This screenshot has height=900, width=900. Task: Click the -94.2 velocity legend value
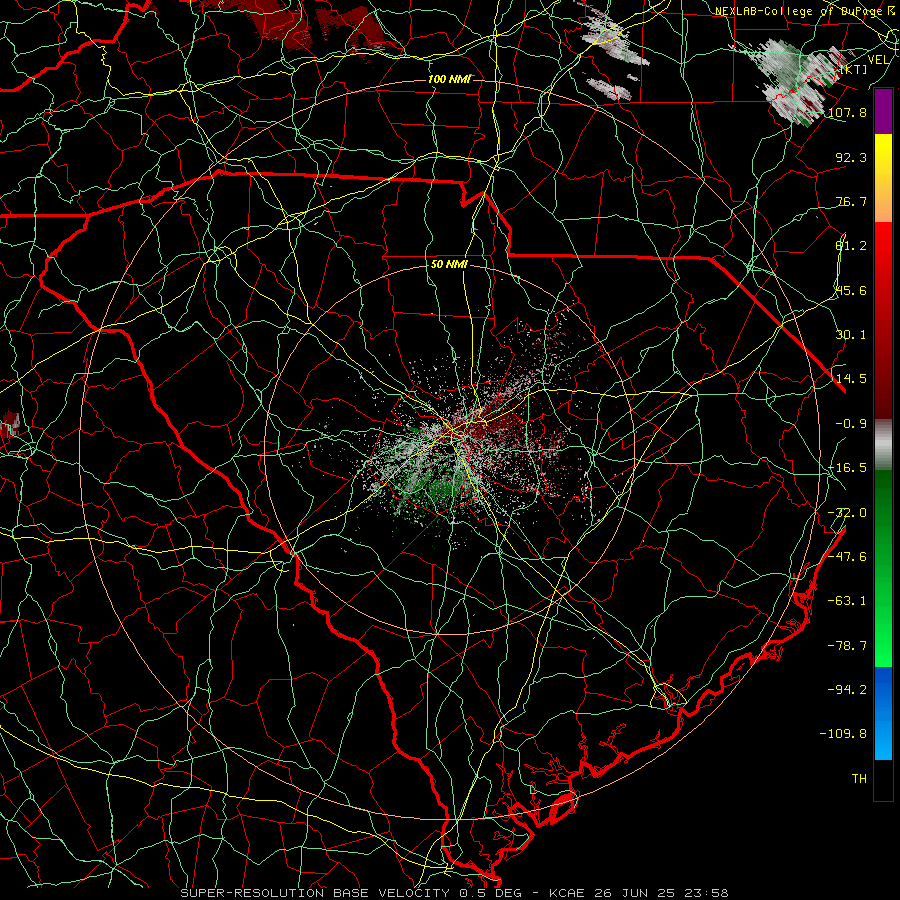[847, 689]
